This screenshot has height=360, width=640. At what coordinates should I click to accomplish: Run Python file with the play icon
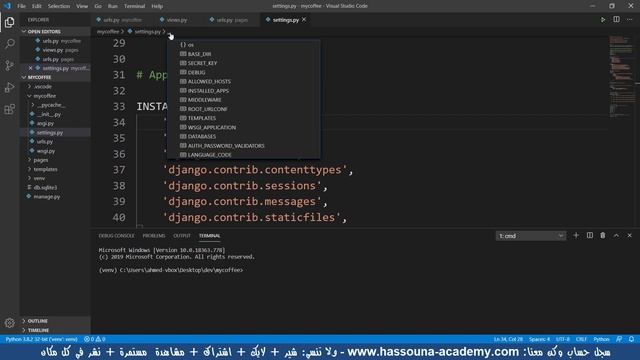603,20
